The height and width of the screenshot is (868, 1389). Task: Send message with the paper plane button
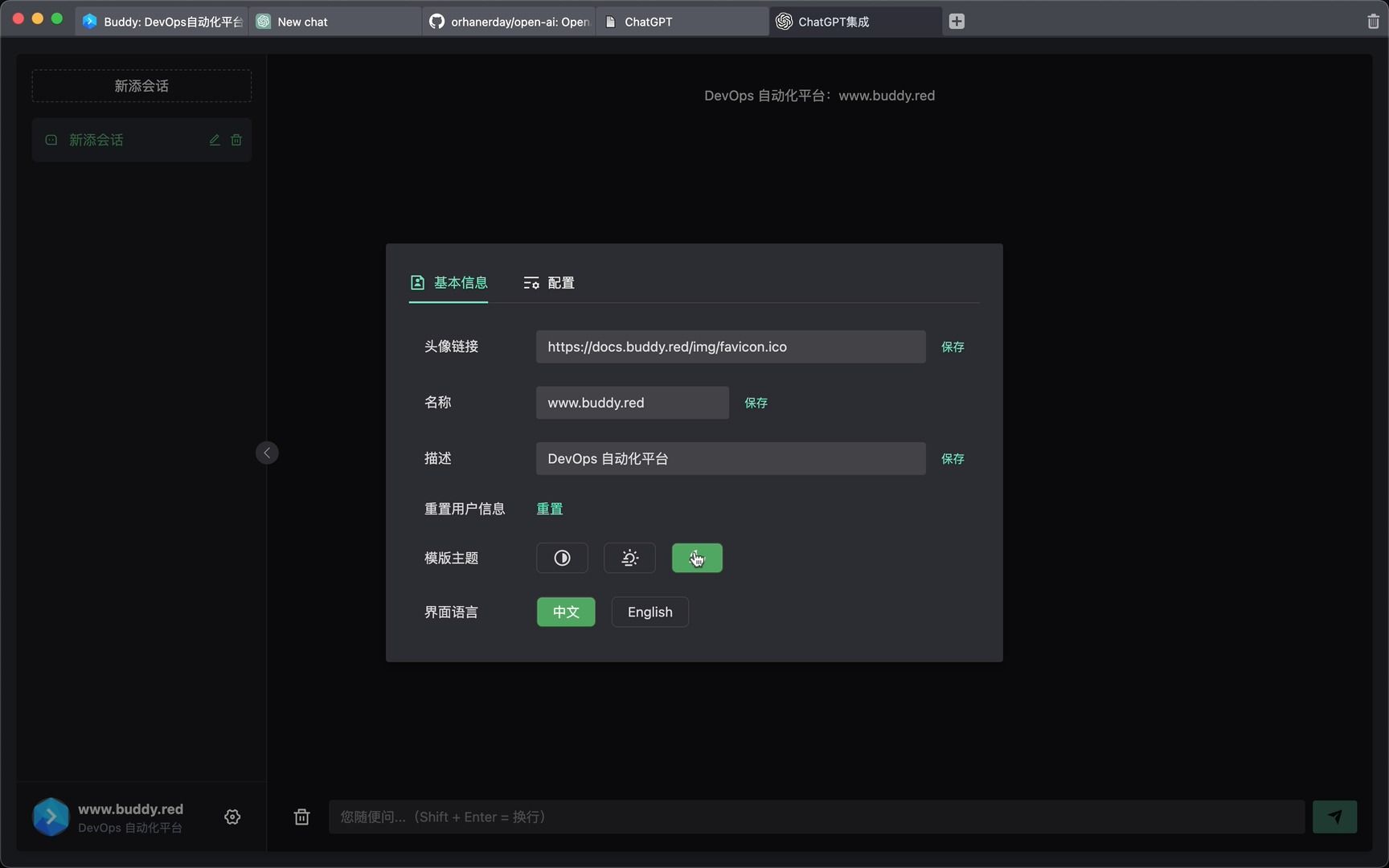pyautogui.click(x=1334, y=817)
